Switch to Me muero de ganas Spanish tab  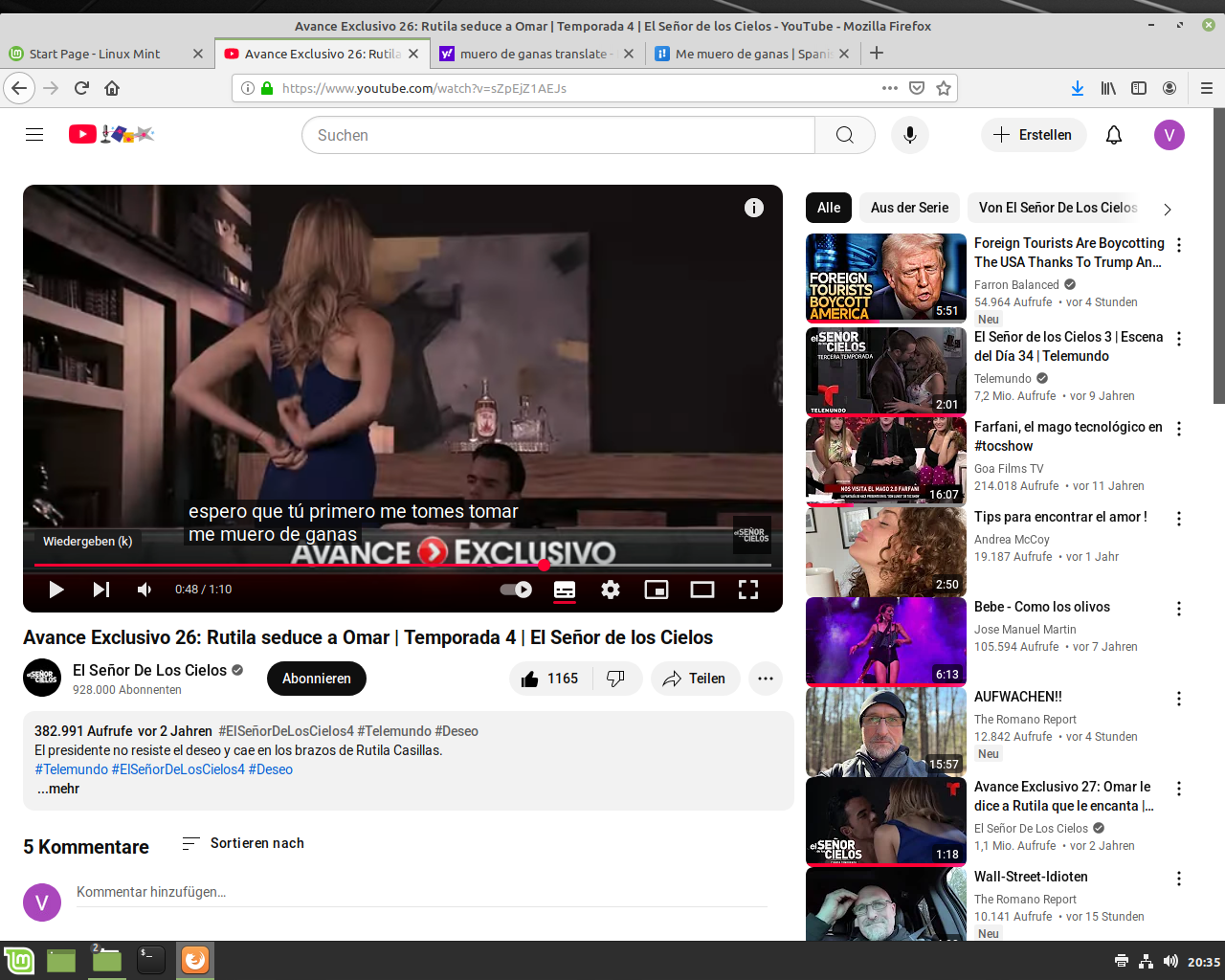(x=752, y=54)
